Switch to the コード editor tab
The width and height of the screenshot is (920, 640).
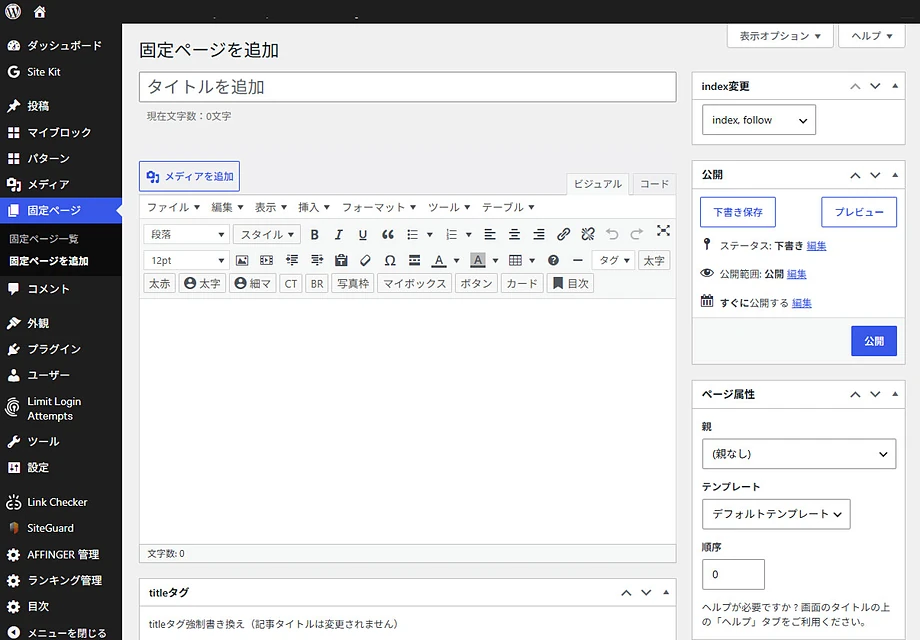click(x=654, y=184)
